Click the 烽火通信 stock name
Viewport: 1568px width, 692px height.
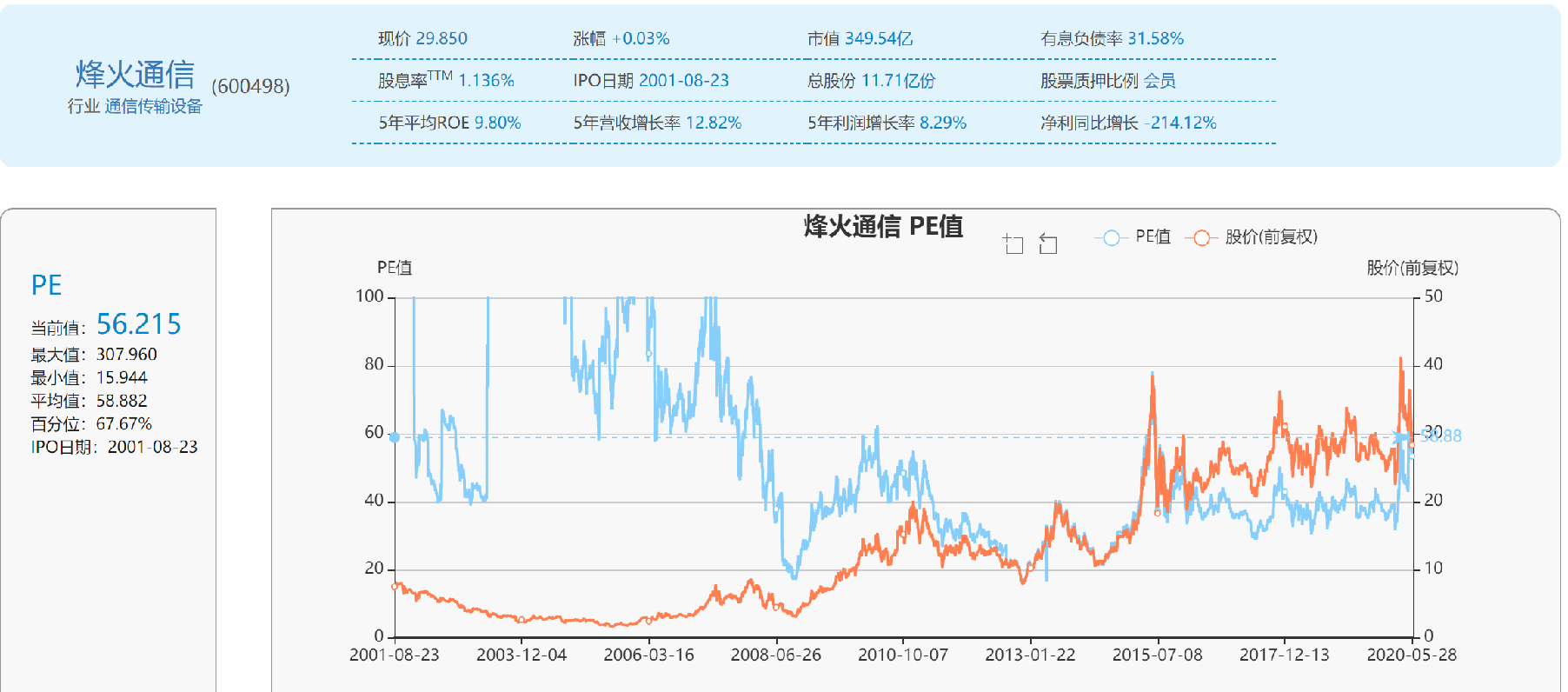click(x=135, y=75)
